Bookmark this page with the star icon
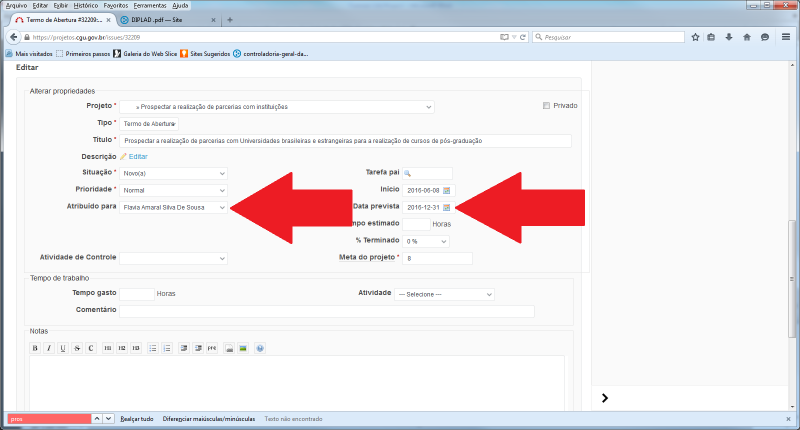The image size is (800, 430). [x=696, y=37]
